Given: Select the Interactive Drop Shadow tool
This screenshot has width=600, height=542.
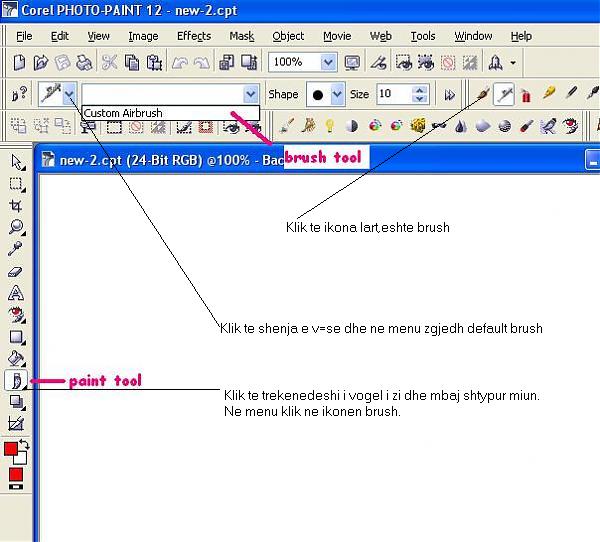Looking at the screenshot, I should 16,402.
